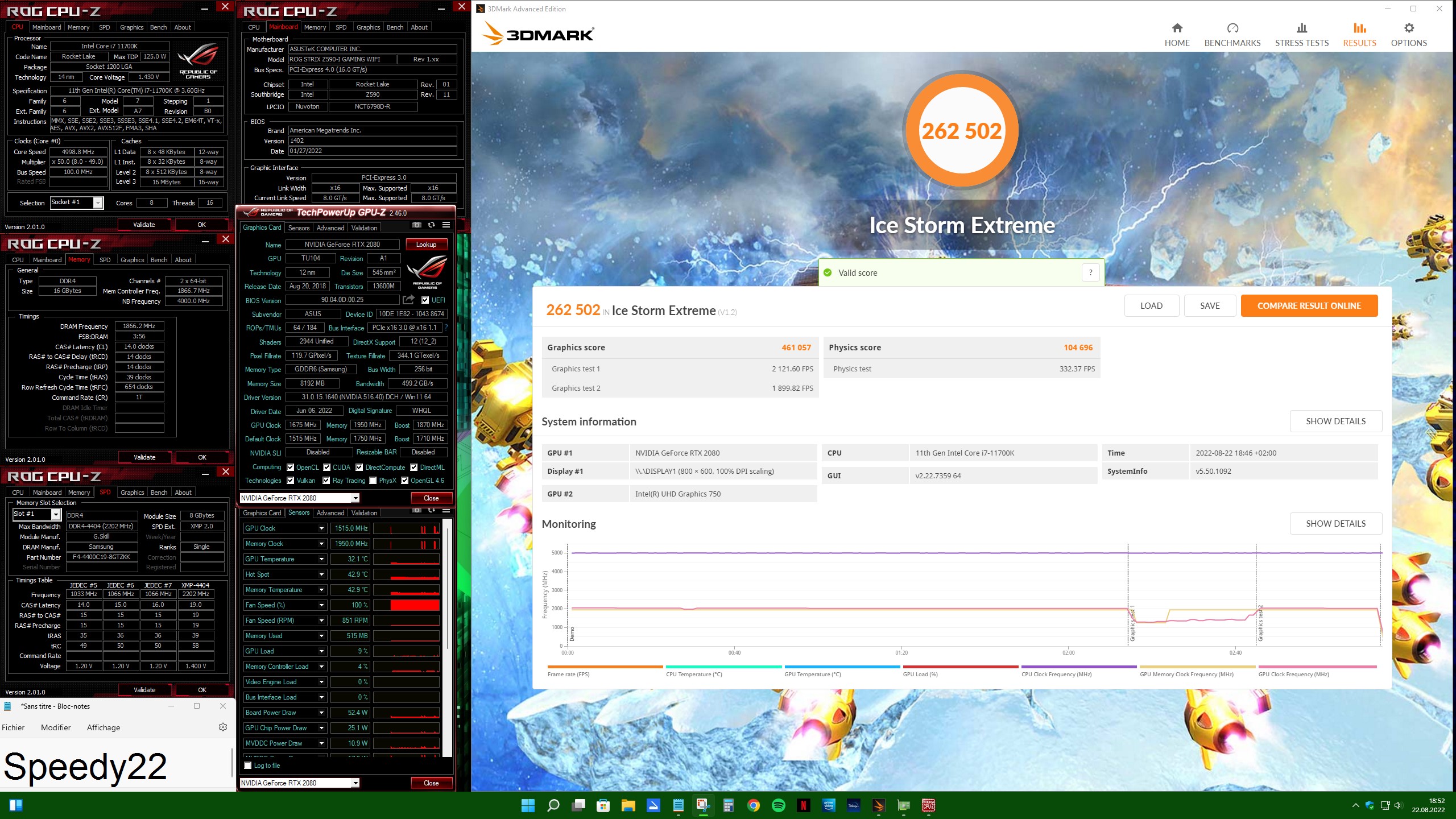Toggle the OpenGL 4.6 checkbox
Screen dimensions: 1456x819
click(x=405, y=481)
